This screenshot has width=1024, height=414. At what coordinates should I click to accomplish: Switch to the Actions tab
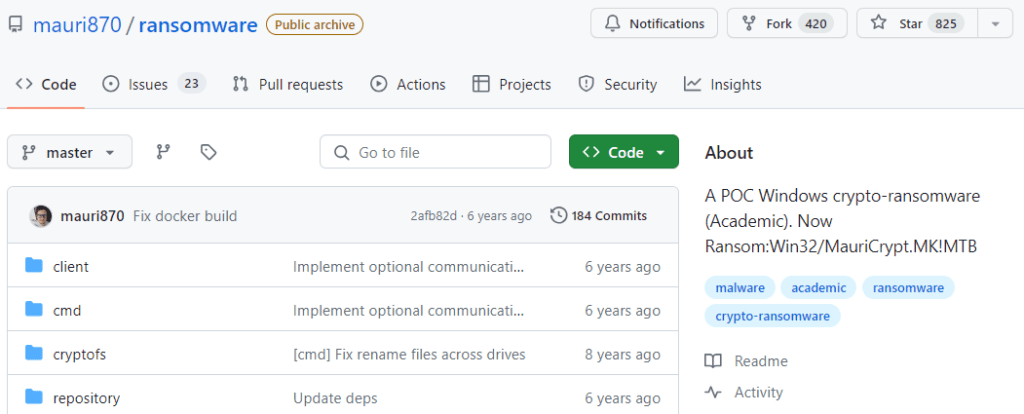click(408, 84)
